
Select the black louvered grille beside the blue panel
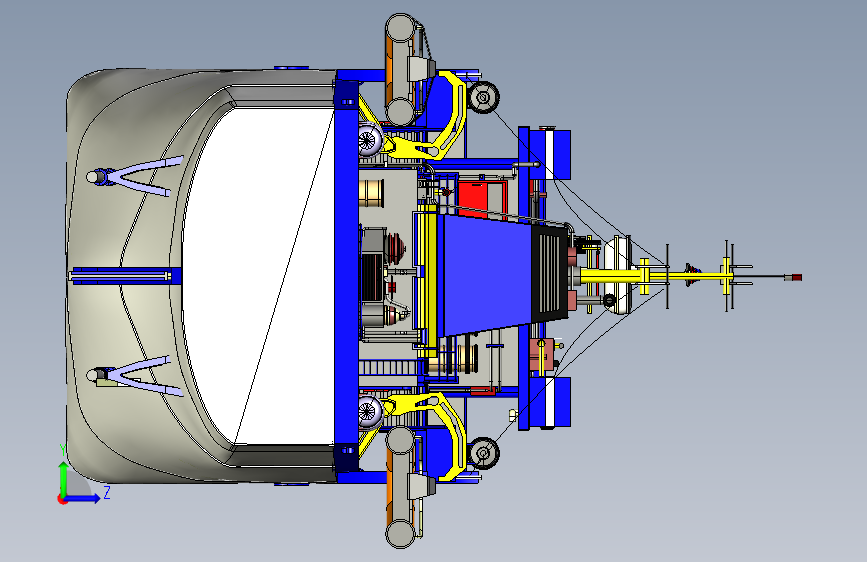(x=550, y=272)
